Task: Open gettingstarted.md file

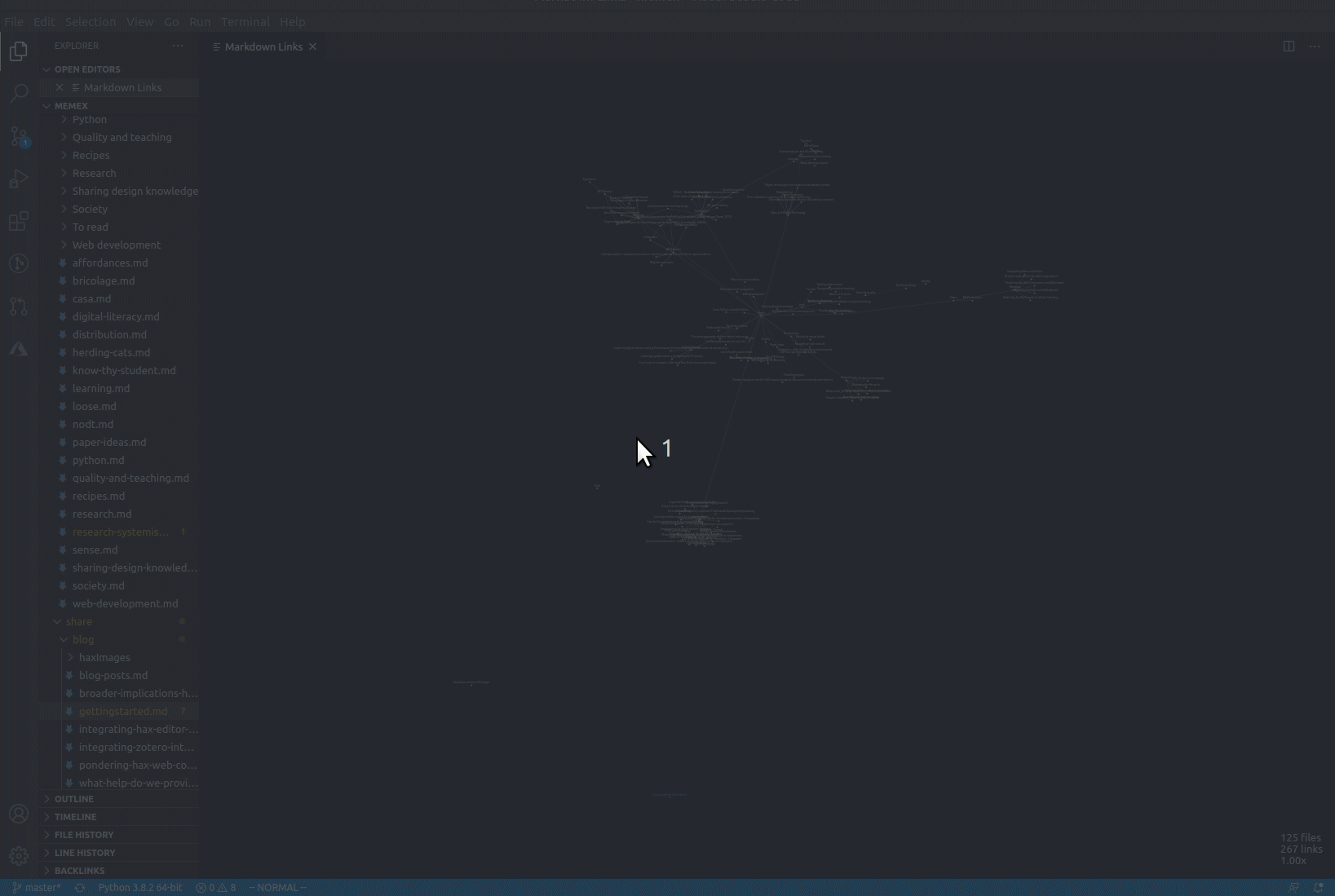Action: coord(122,711)
